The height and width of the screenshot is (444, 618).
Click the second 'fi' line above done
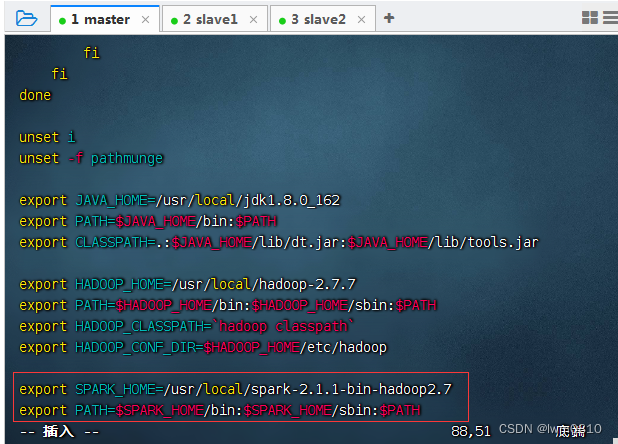click(60, 74)
